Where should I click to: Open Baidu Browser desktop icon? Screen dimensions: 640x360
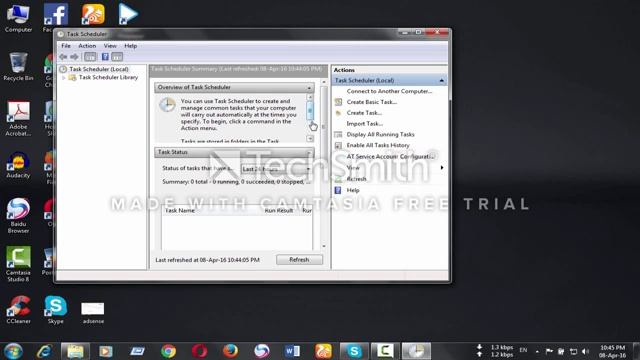(x=18, y=216)
